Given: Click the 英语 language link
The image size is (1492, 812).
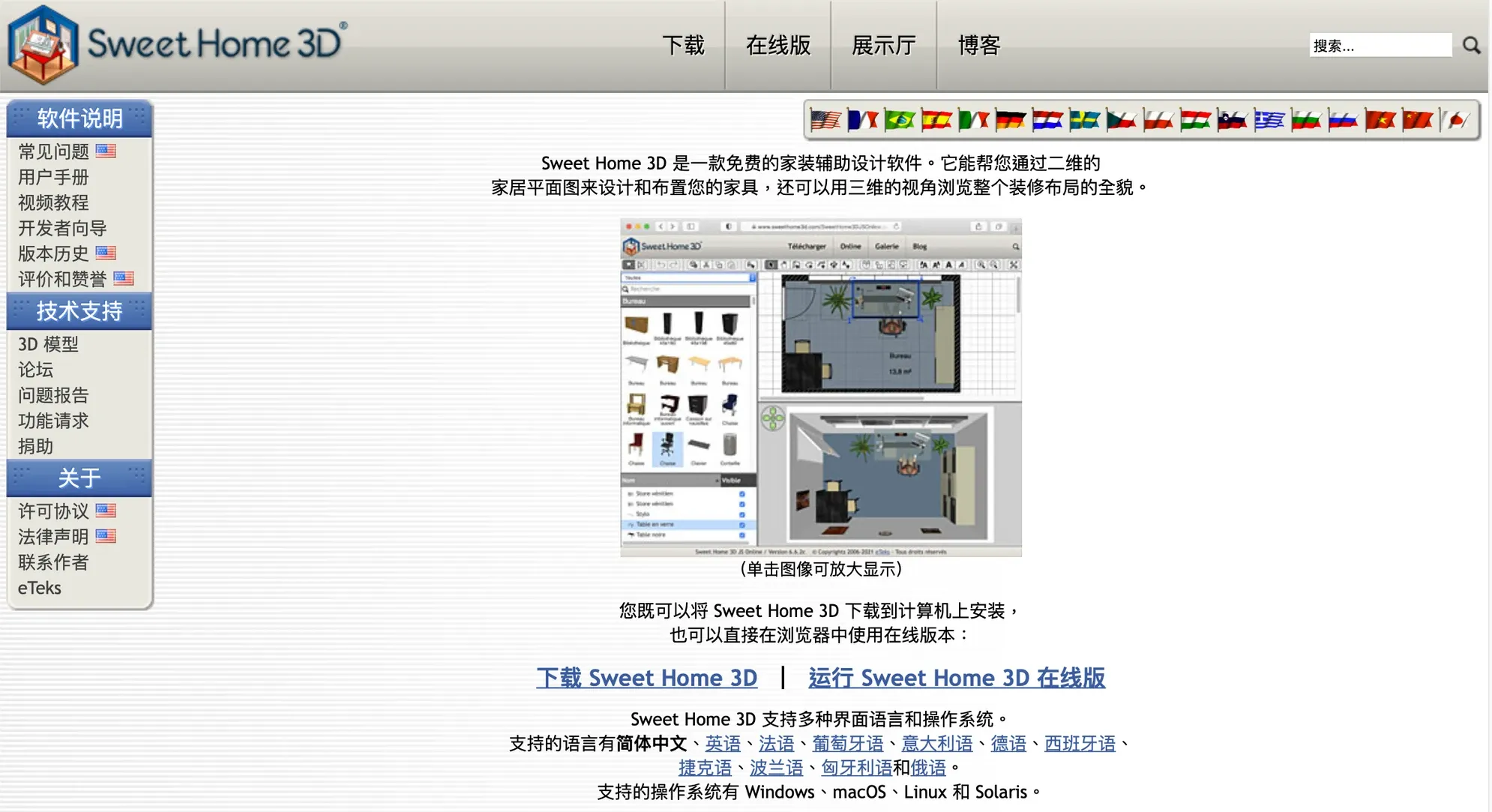Looking at the screenshot, I should (723, 744).
